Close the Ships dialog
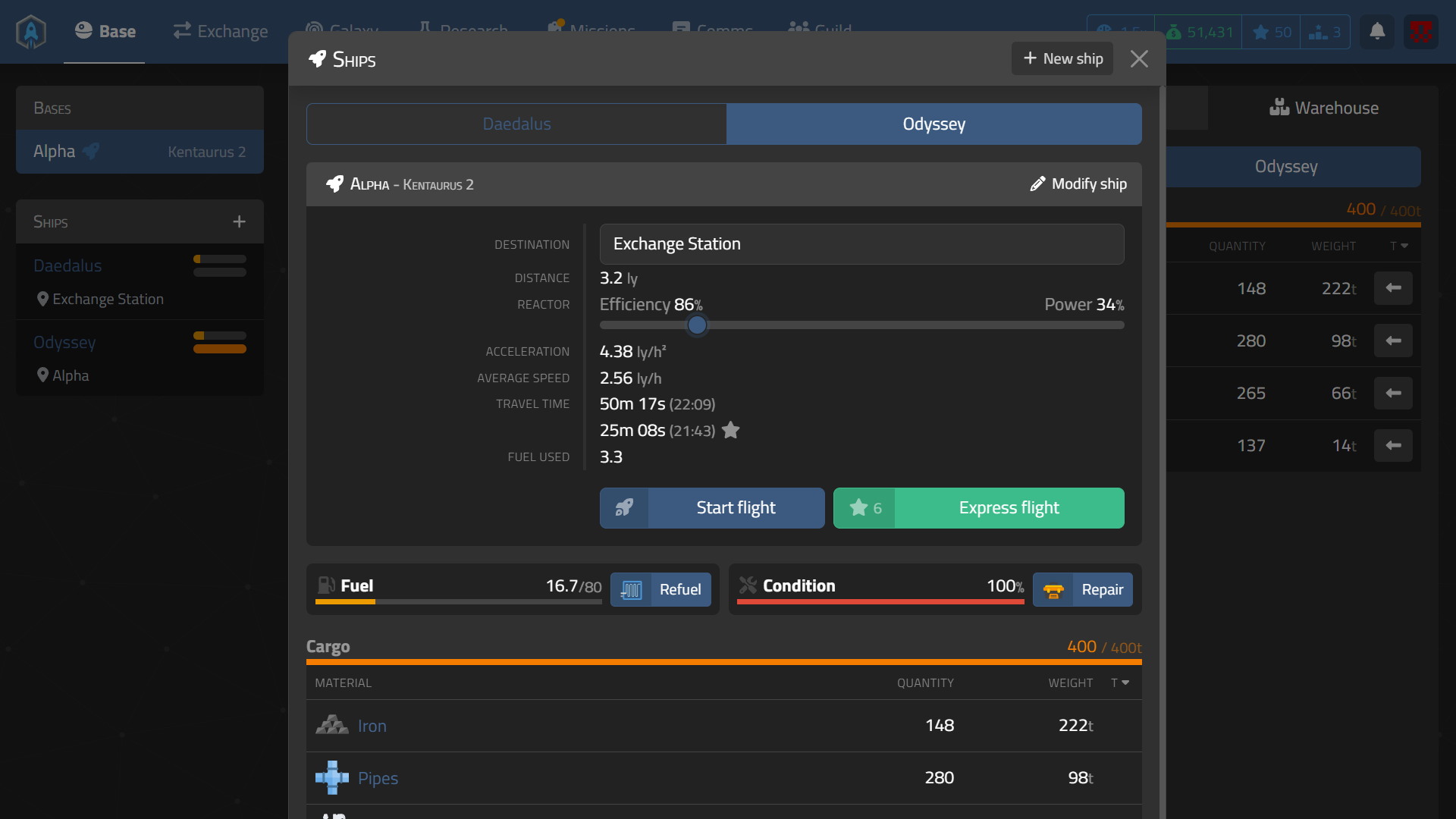This screenshot has width=1456, height=819. click(x=1139, y=59)
